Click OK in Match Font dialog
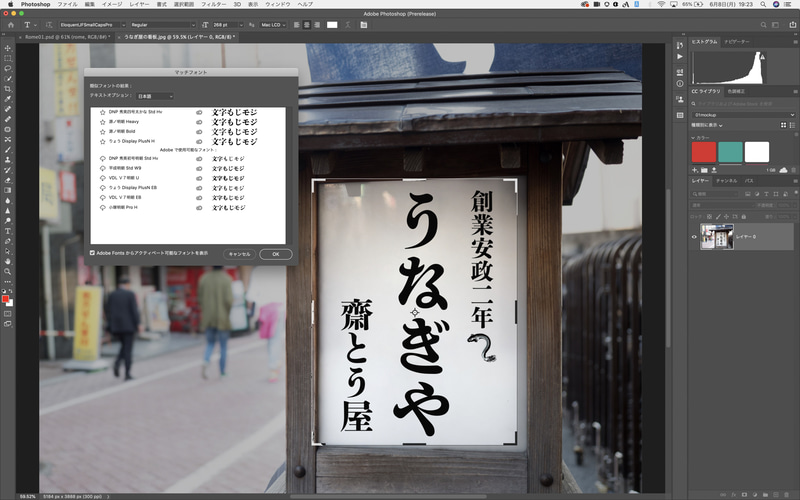This screenshot has height=500, width=800. point(276,254)
